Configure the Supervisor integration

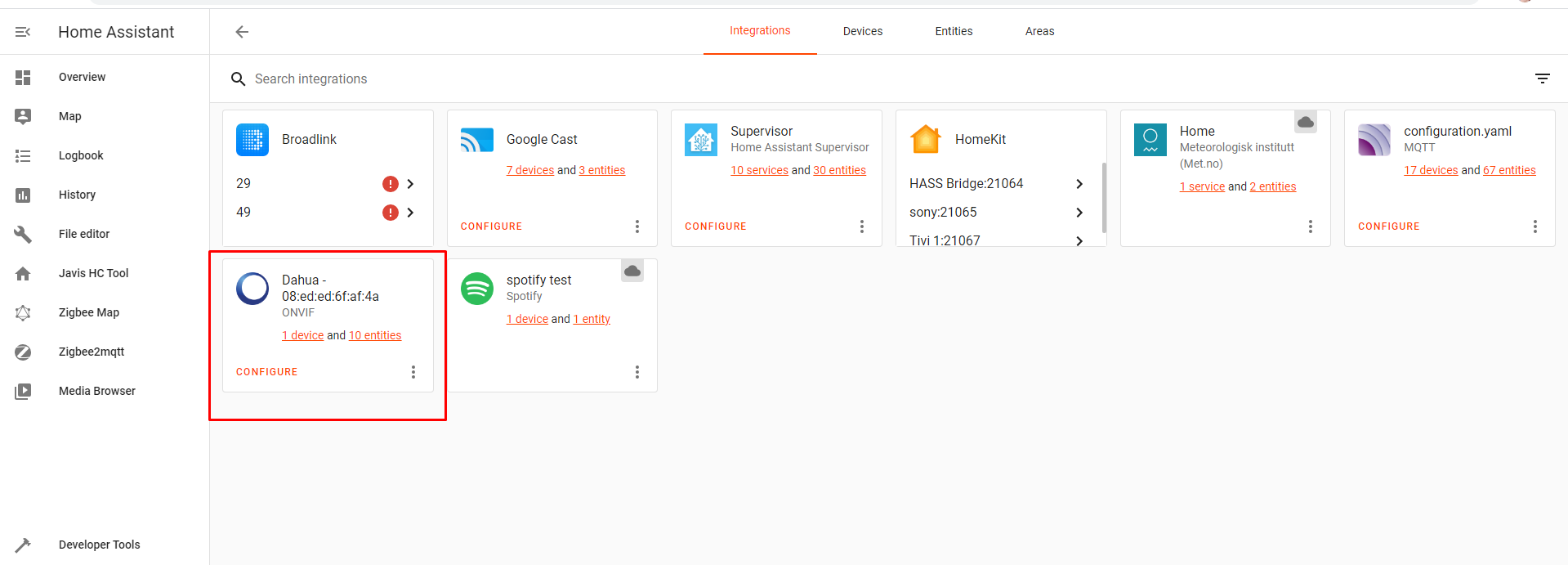click(716, 226)
